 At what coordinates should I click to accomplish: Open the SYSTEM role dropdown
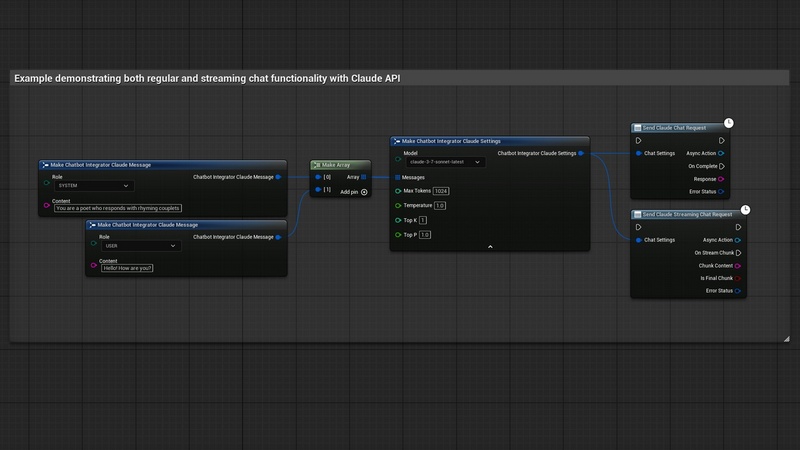coord(93,186)
